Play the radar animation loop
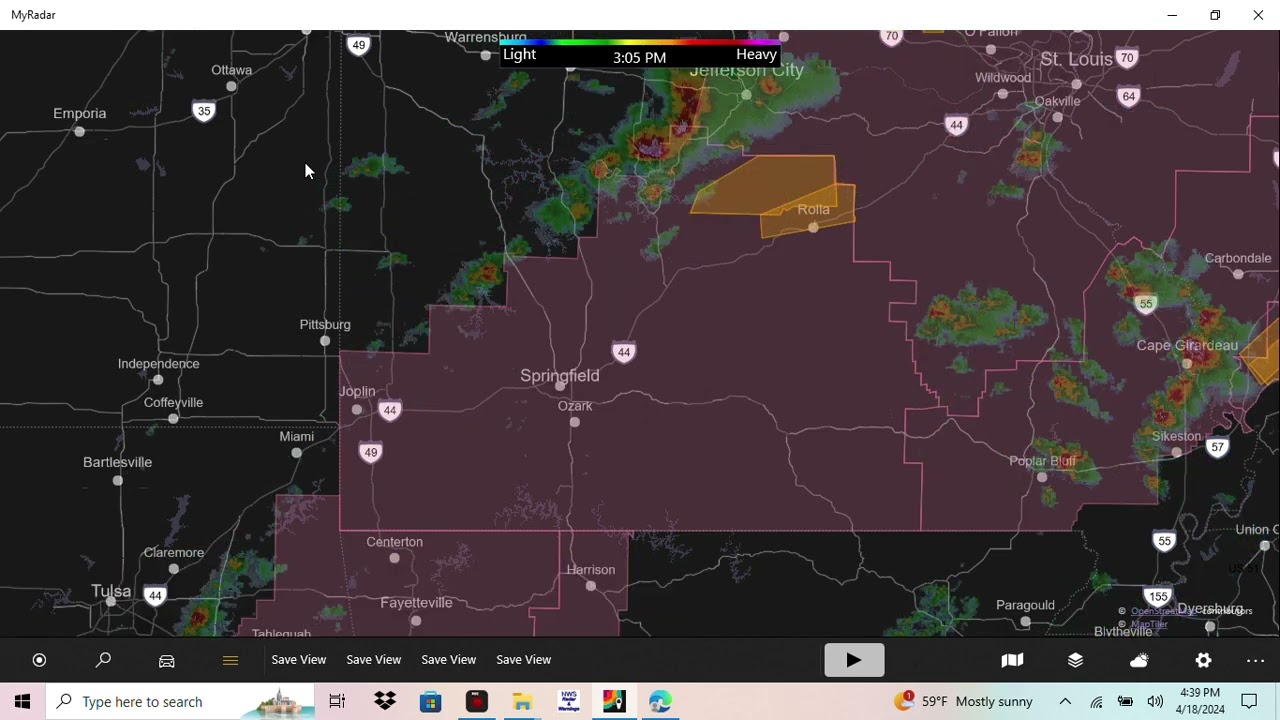 854,660
